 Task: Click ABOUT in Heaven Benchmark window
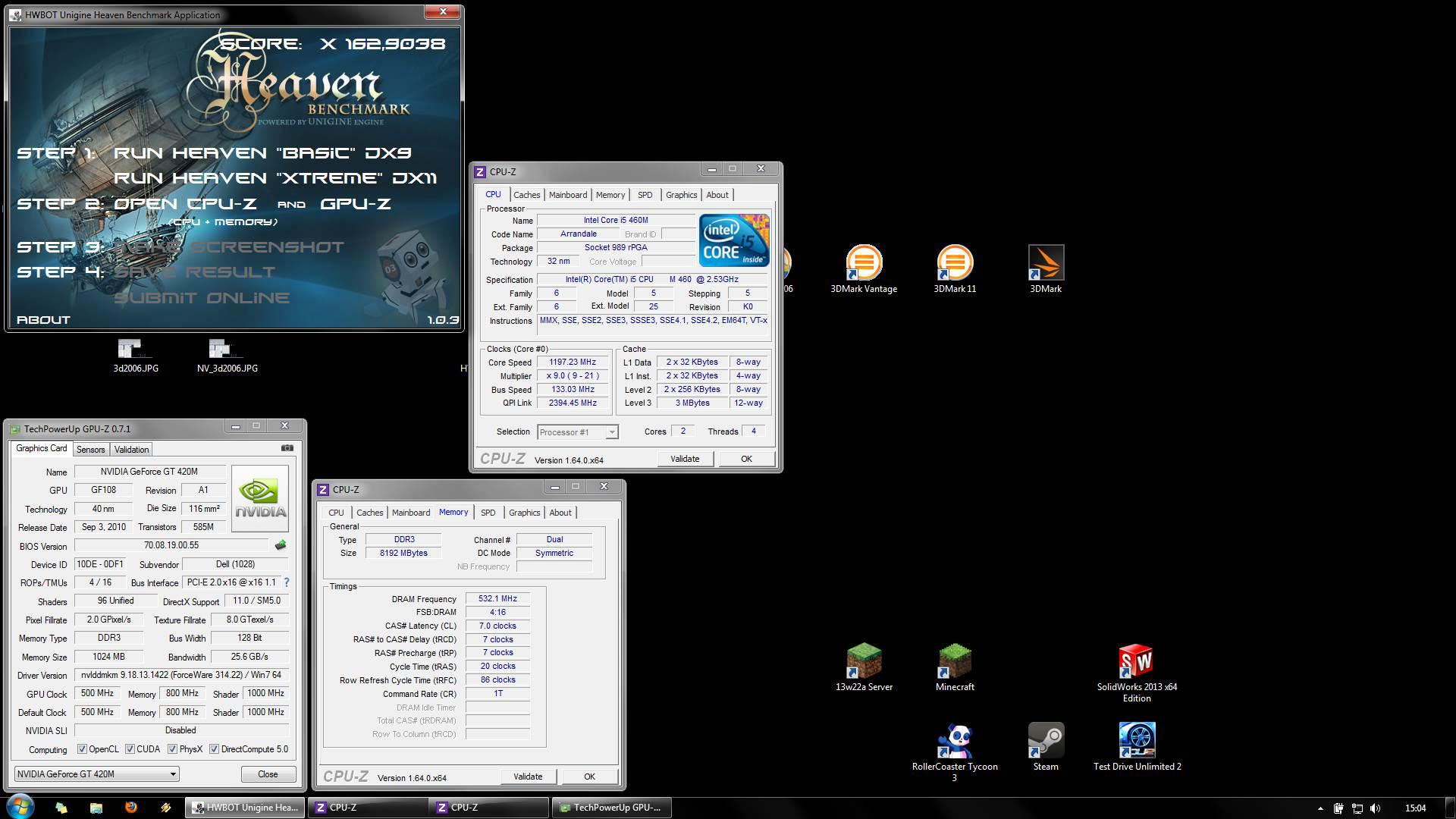(43, 320)
